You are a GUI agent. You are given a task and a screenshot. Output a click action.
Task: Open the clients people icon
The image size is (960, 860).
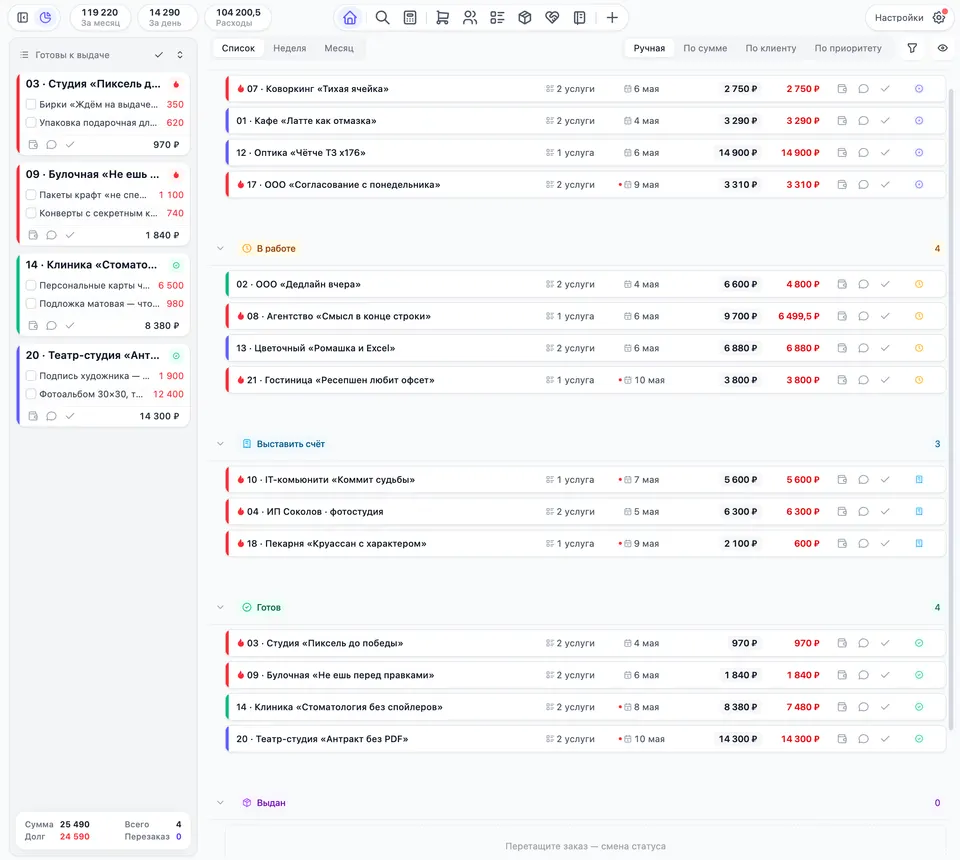470,18
